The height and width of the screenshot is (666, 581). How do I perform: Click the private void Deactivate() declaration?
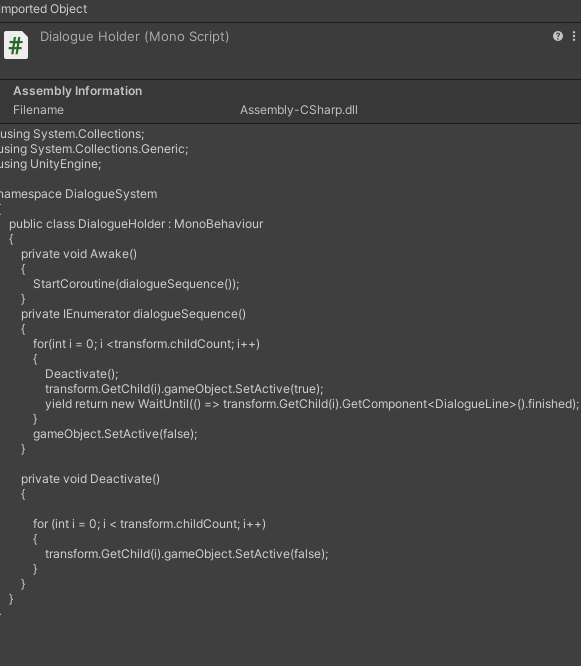point(90,479)
